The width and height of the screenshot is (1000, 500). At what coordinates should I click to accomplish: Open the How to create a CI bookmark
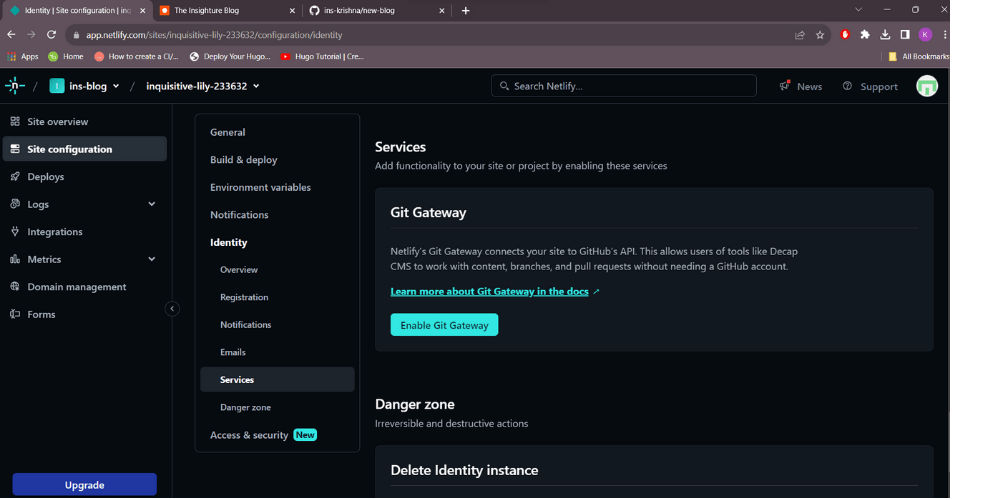coord(136,56)
